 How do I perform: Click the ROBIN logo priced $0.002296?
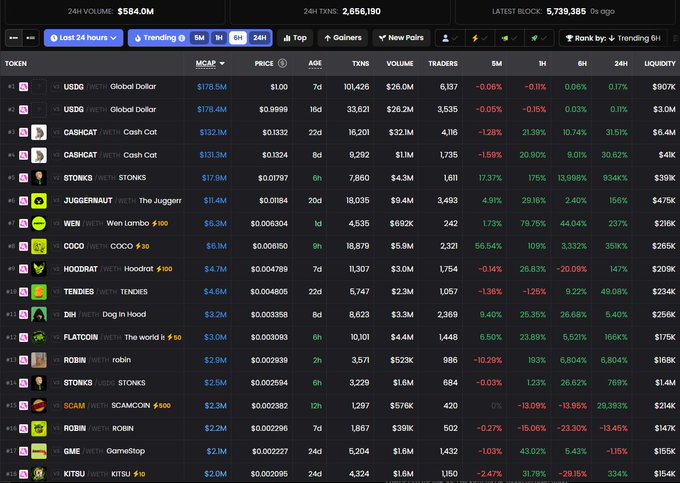click(x=39, y=428)
